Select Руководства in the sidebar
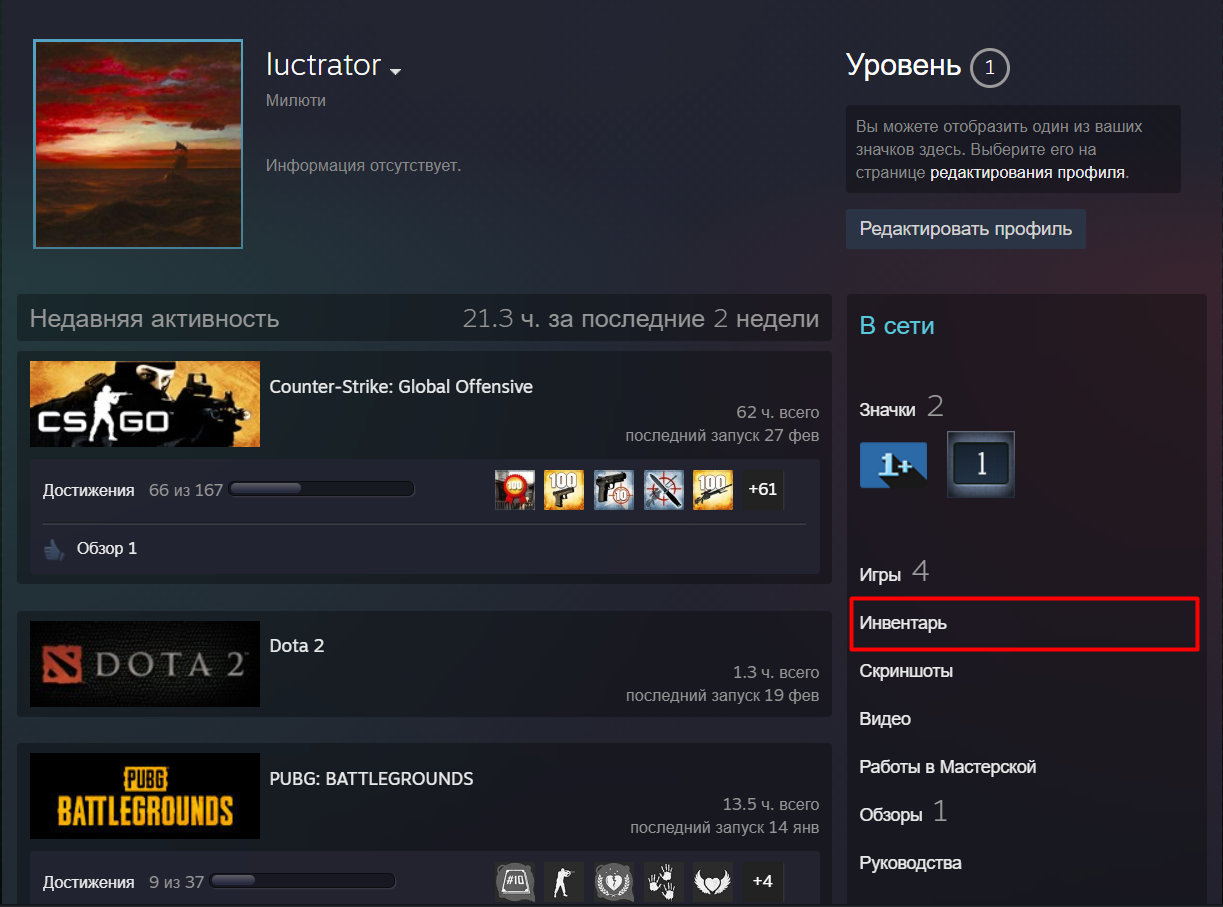 click(x=911, y=863)
